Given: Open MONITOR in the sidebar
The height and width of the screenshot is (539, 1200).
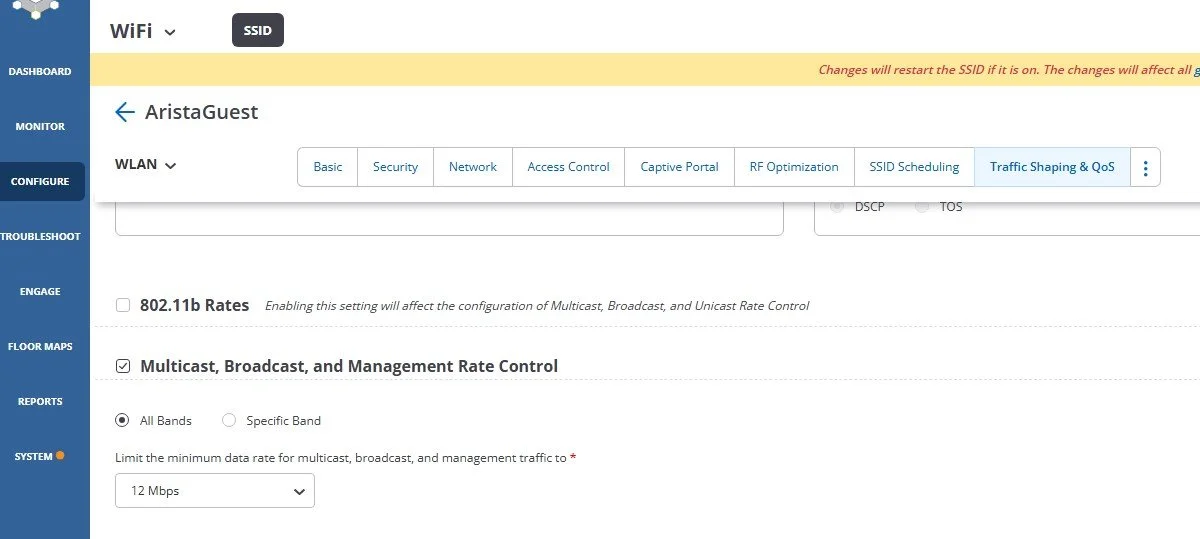Looking at the screenshot, I should [x=40, y=127].
